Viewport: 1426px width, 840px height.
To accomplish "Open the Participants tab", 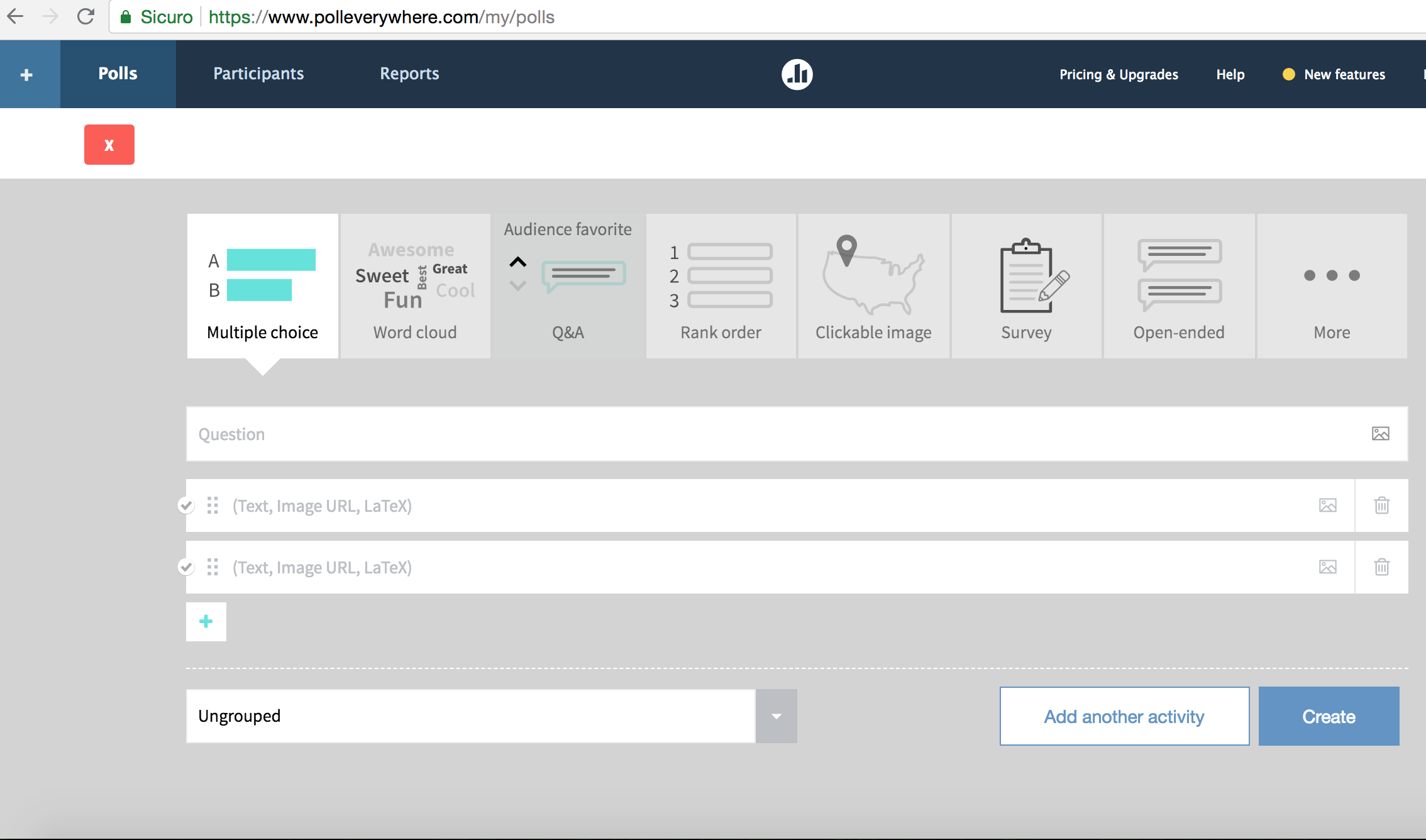I will (x=258, y=74).
